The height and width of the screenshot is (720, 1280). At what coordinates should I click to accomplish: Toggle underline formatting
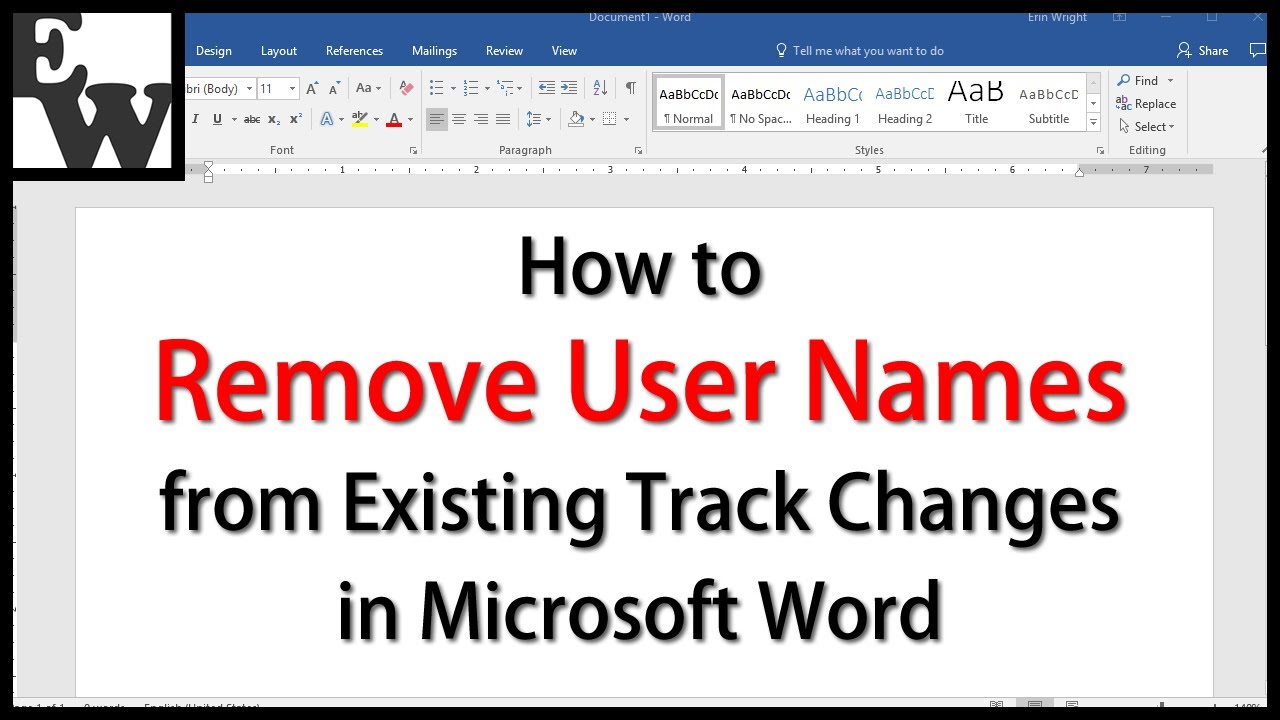(x=217, y=119)
